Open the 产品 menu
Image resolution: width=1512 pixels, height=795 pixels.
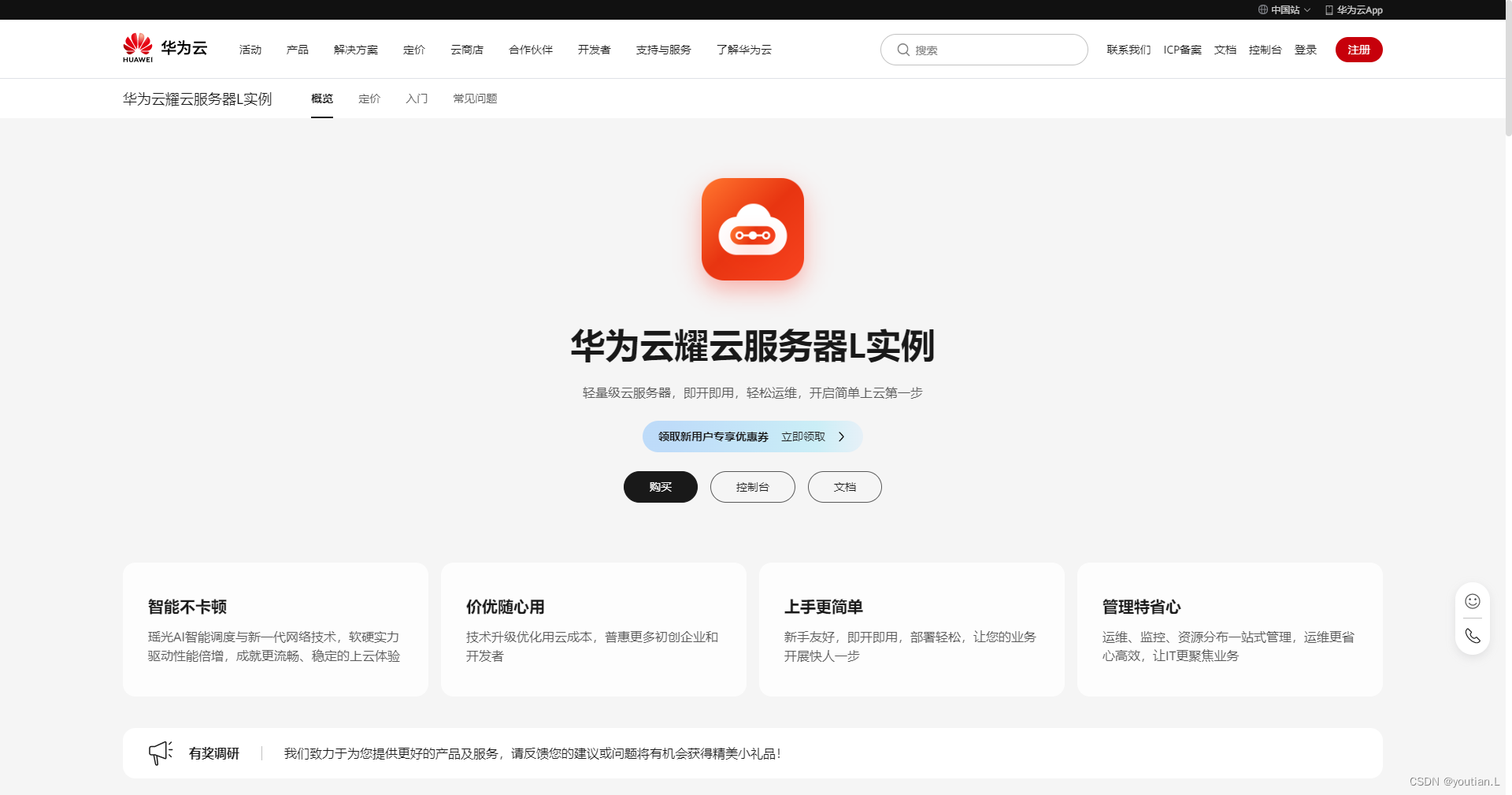(x=298, y=50)
